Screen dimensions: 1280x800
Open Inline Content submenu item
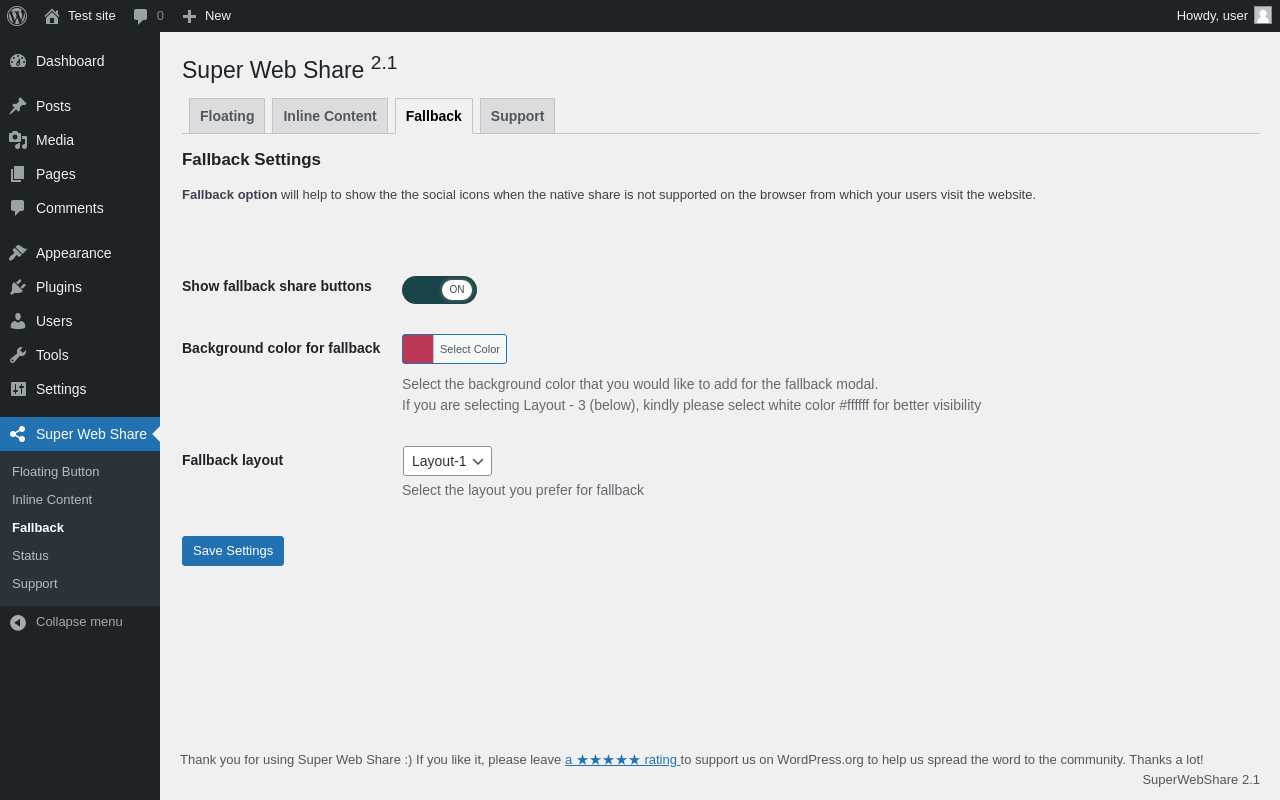coord(52,500)
